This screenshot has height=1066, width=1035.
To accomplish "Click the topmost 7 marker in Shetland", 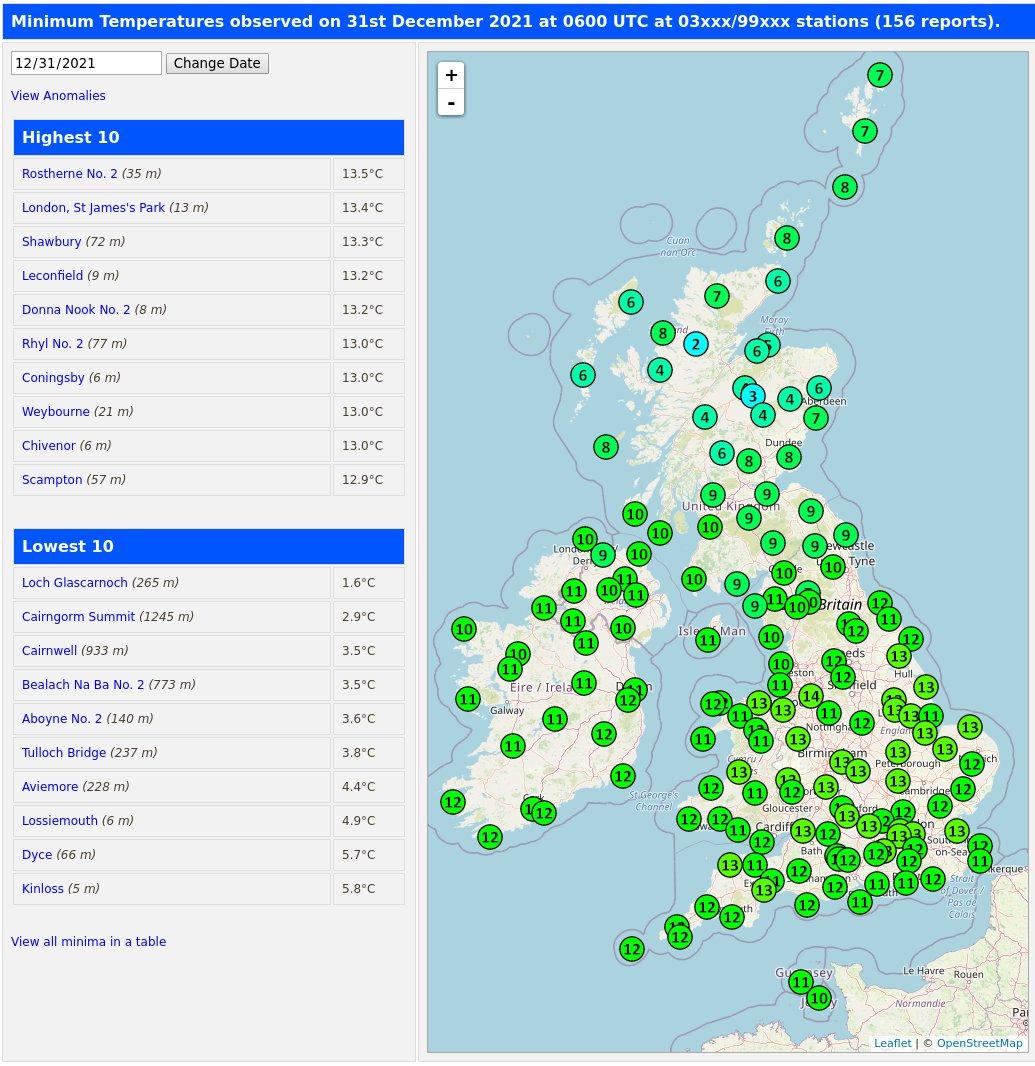I will [x=880, y=75].
